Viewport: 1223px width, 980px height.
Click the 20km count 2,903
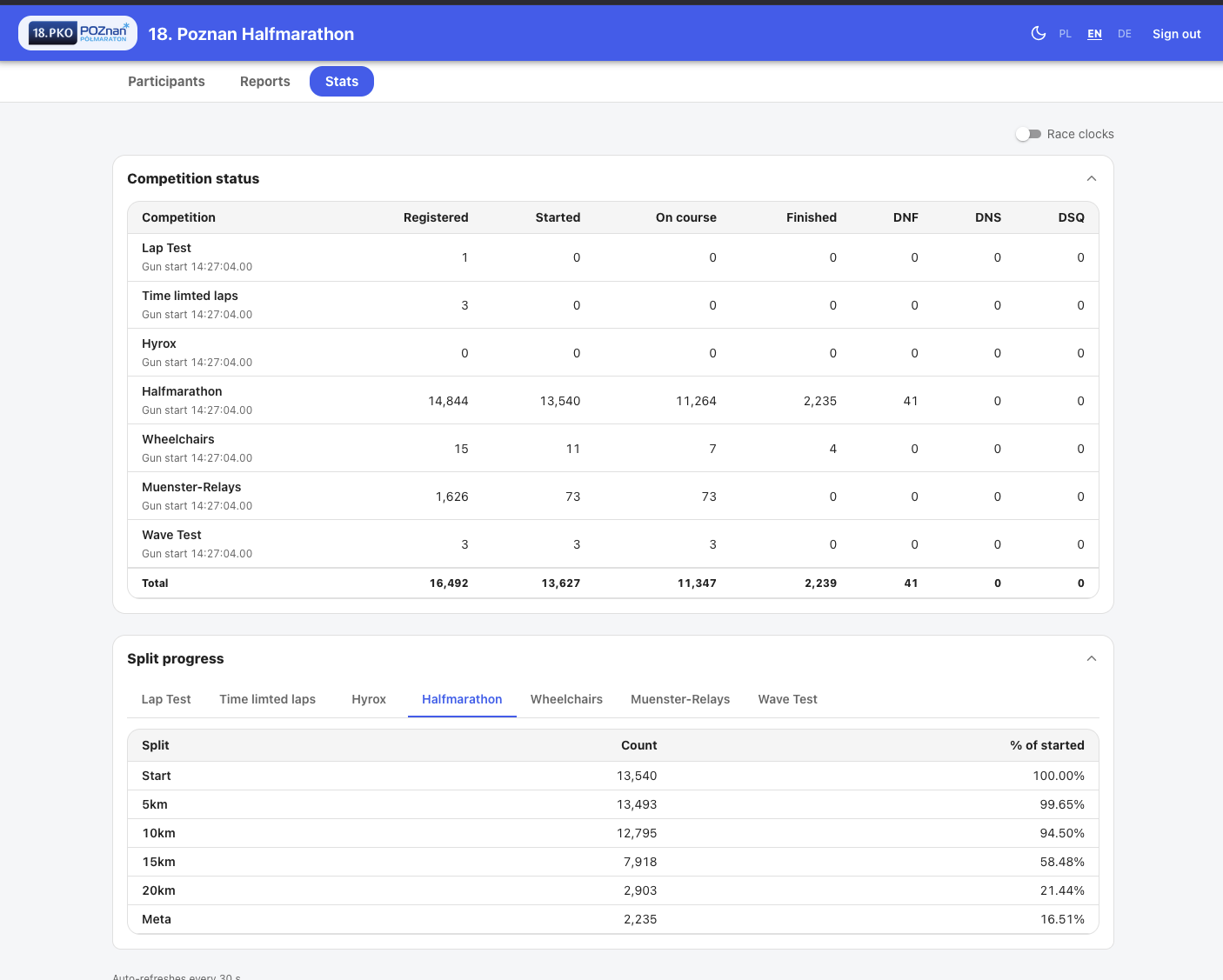pos(640,890)
